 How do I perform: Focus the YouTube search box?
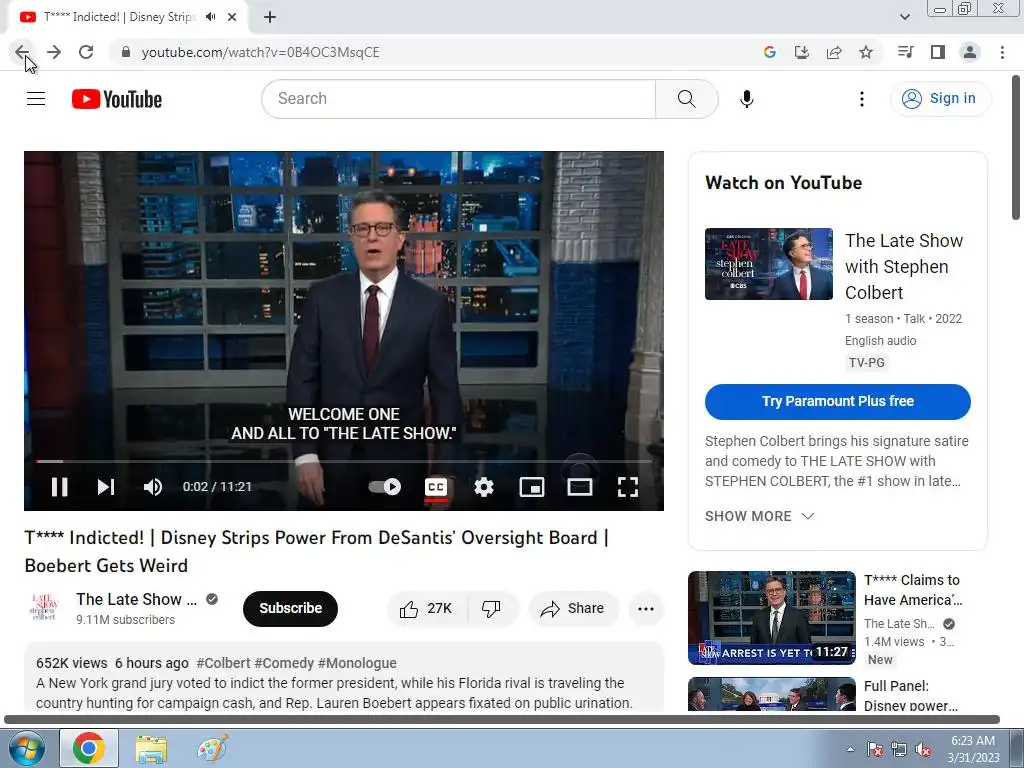(458, 99)
